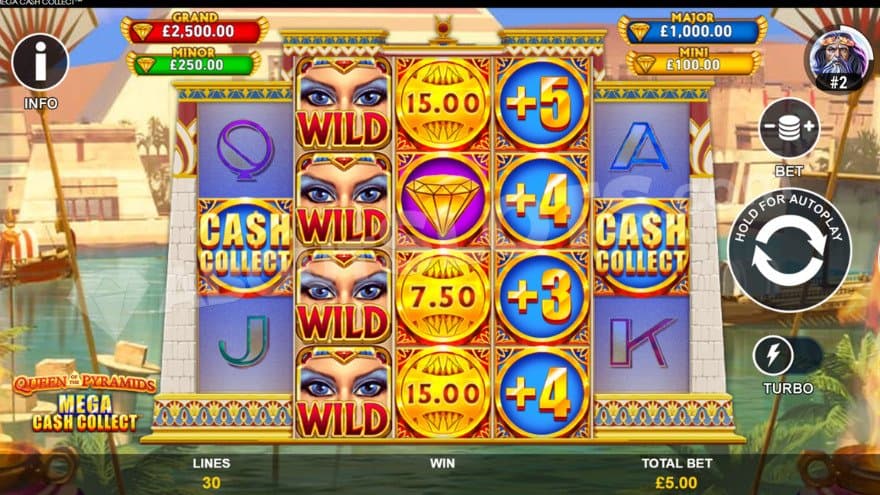Click the top WILD queen symbol
Screen dimensions: 880x495
tap(343, 103)
